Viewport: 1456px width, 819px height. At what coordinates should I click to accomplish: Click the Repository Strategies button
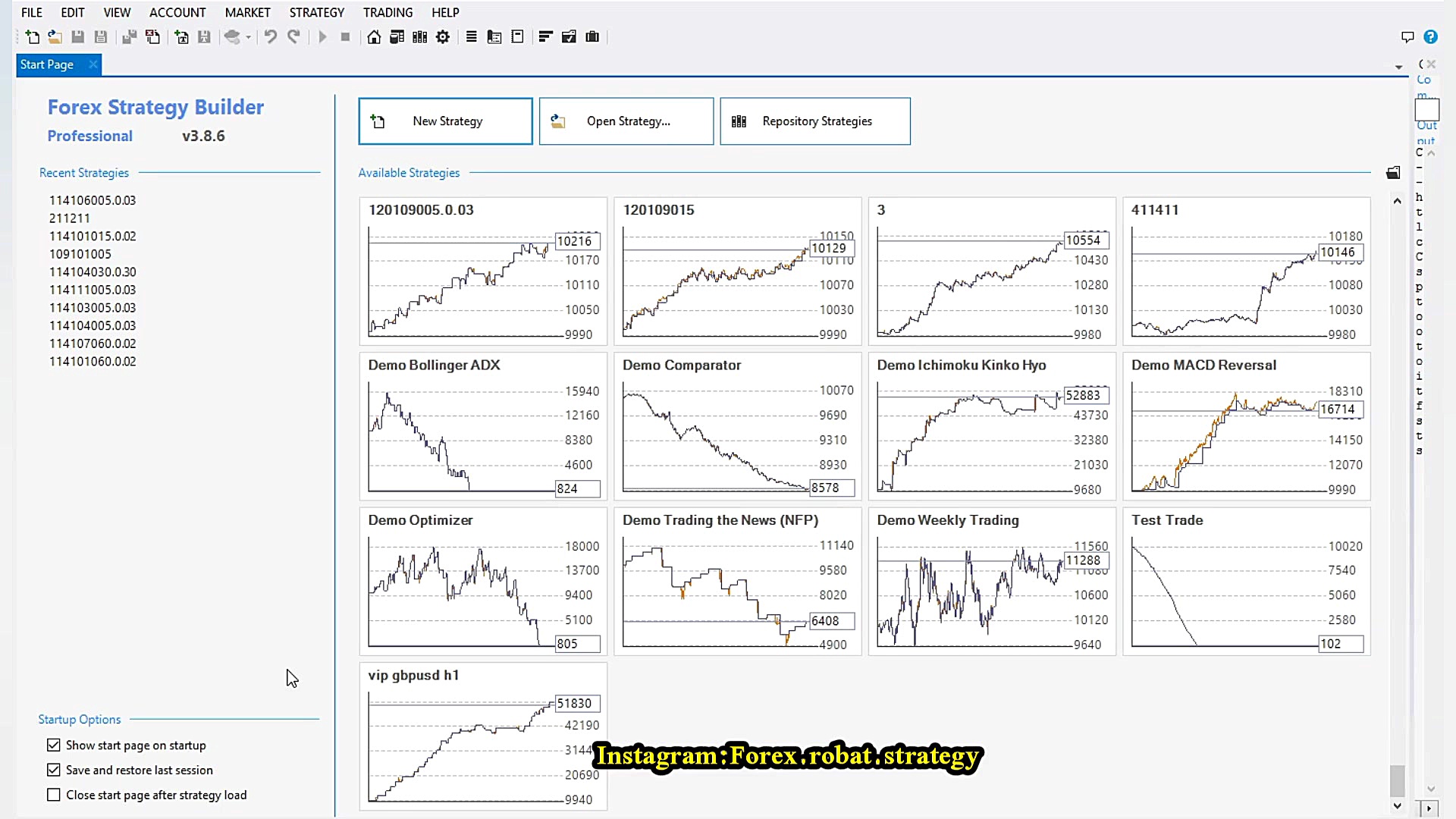tap(815, 121)
